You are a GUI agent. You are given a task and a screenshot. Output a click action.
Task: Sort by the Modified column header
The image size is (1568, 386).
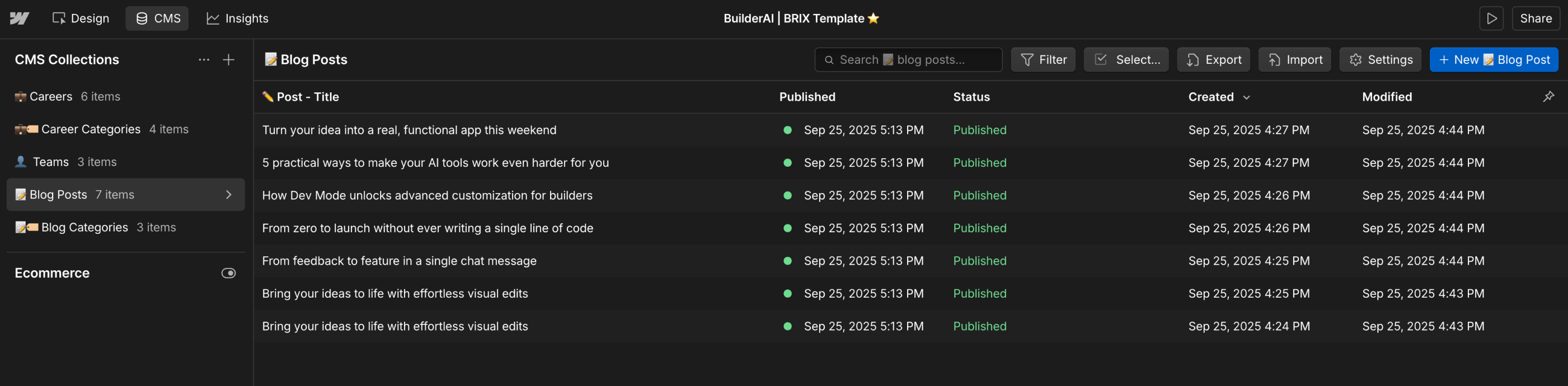pos(1387,97)
